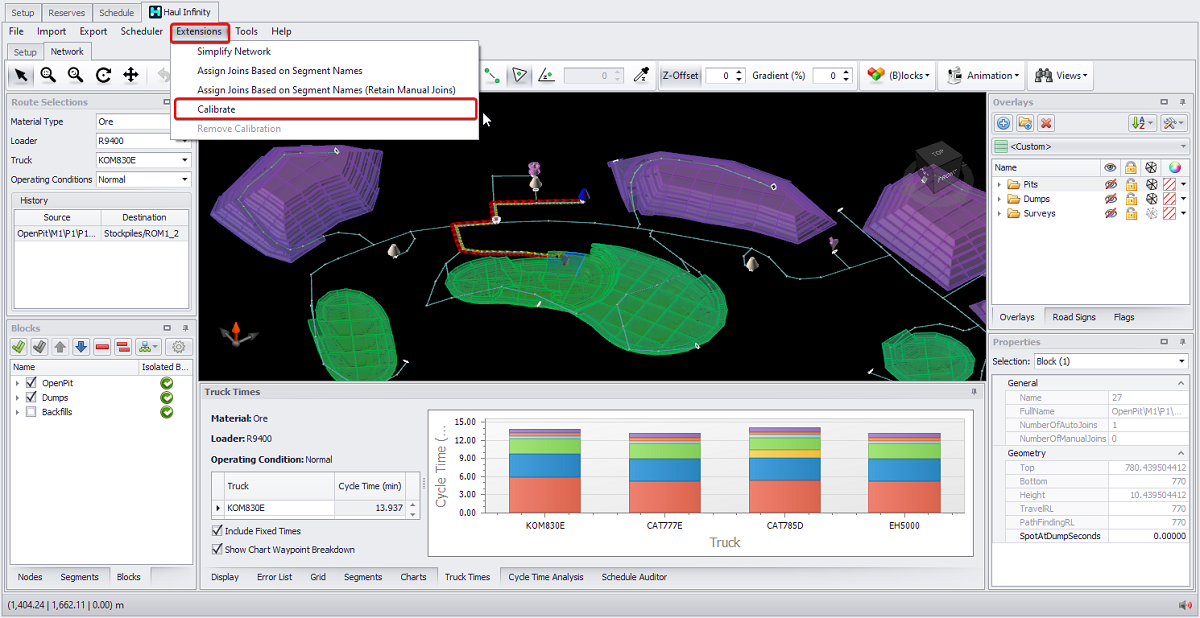The height and width of the screenshot is (618, 1200).
Task: Click the Pits overlay color swatch
Action: 1170,185
